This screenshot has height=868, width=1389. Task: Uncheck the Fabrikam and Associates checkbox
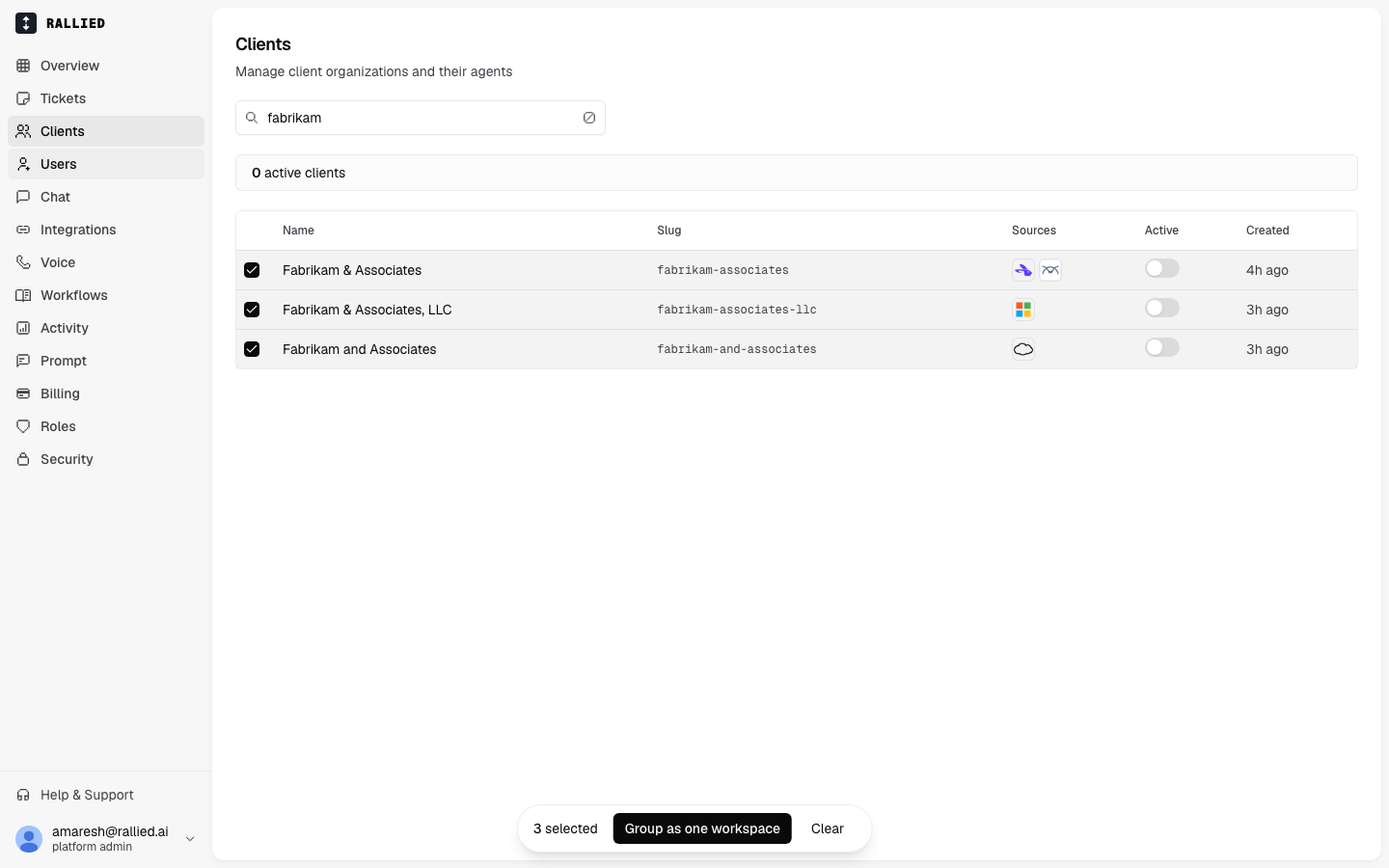[252, 349]
